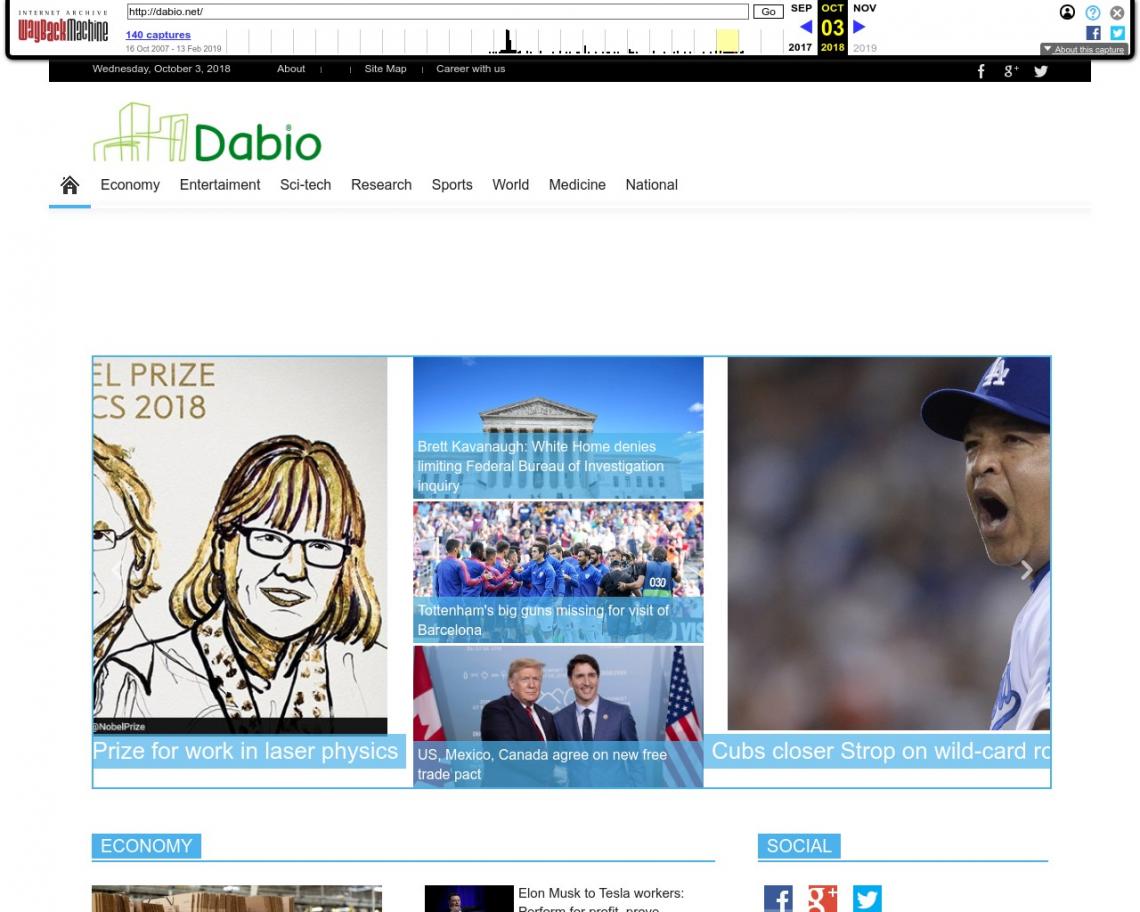Image resolution: width=1140 pixels, height=912 pixels.
Task: Open the 140 captures link
Action: (158, 35)
